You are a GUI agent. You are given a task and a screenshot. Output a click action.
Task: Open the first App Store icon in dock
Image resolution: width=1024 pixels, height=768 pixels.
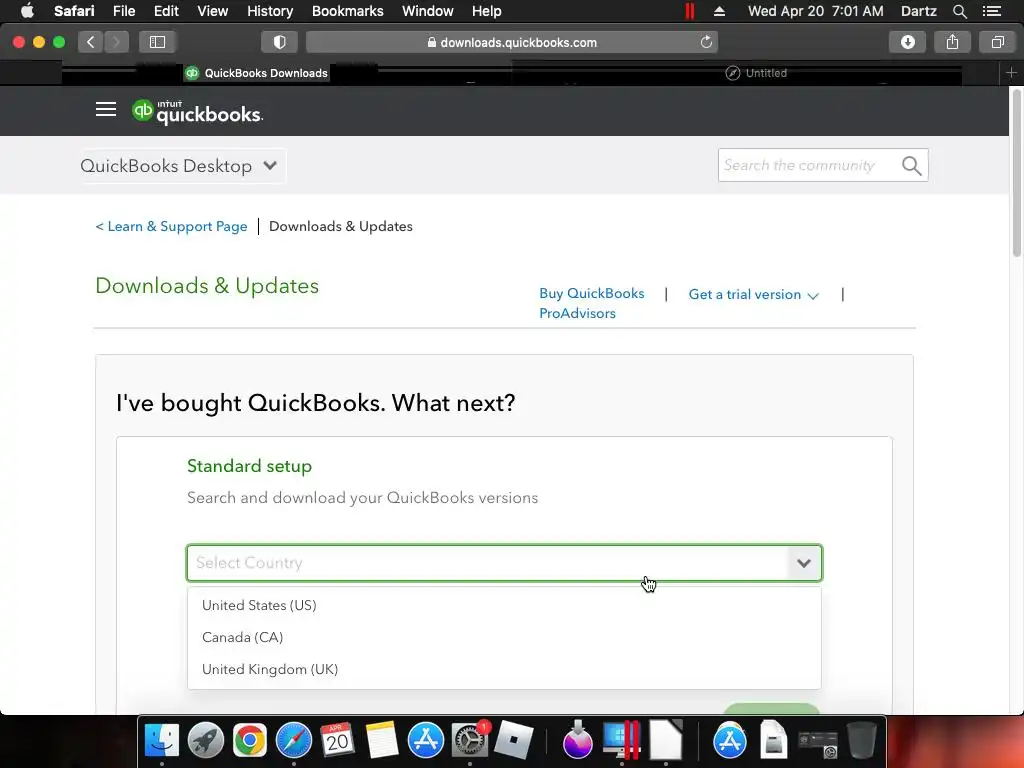(x=426, y=740)
